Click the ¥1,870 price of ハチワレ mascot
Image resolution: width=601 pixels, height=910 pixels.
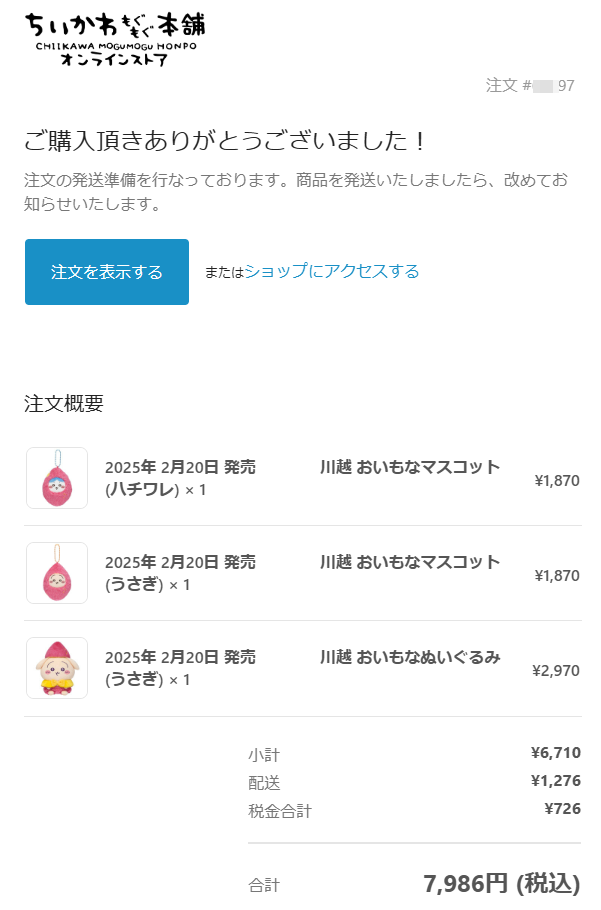tap(557, 481)
